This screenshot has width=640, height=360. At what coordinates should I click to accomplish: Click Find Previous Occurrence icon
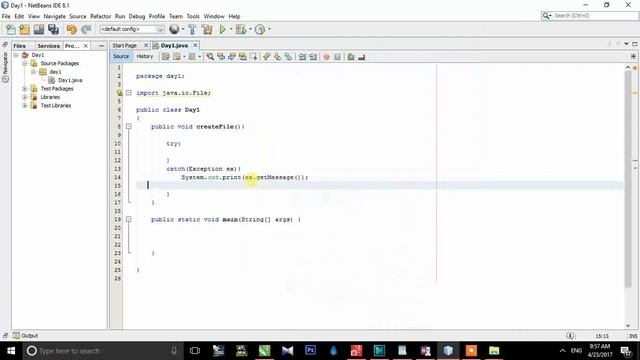pos(221,57)
